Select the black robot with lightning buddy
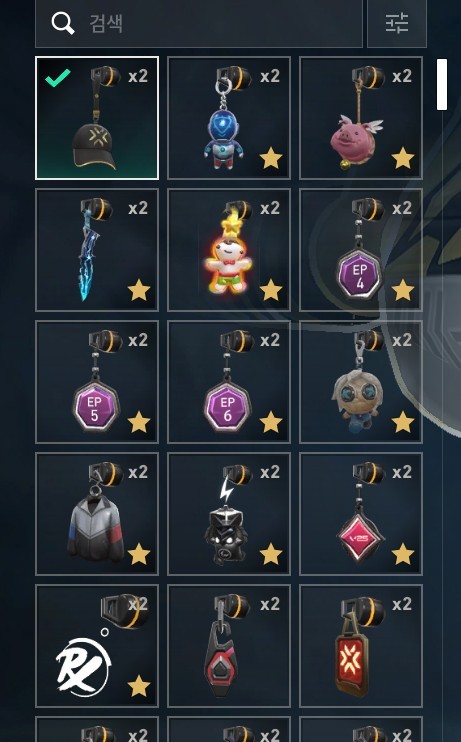The height and width of the screenshot is (742, 461). click(229, 514)
